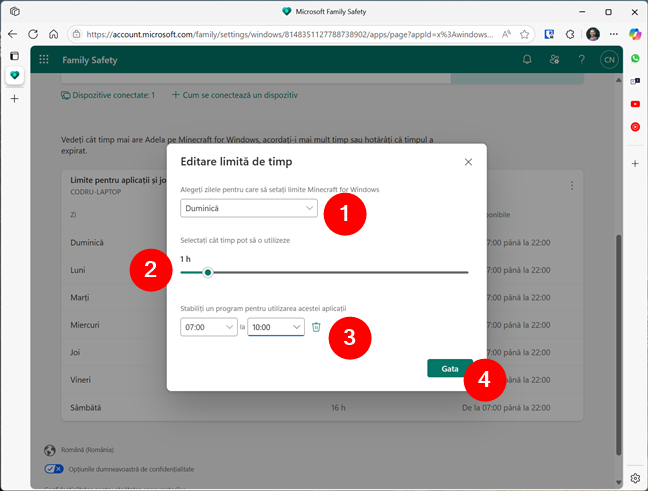648x491 pixels.
Task: Open CN account manager
Action: (609, 60)
